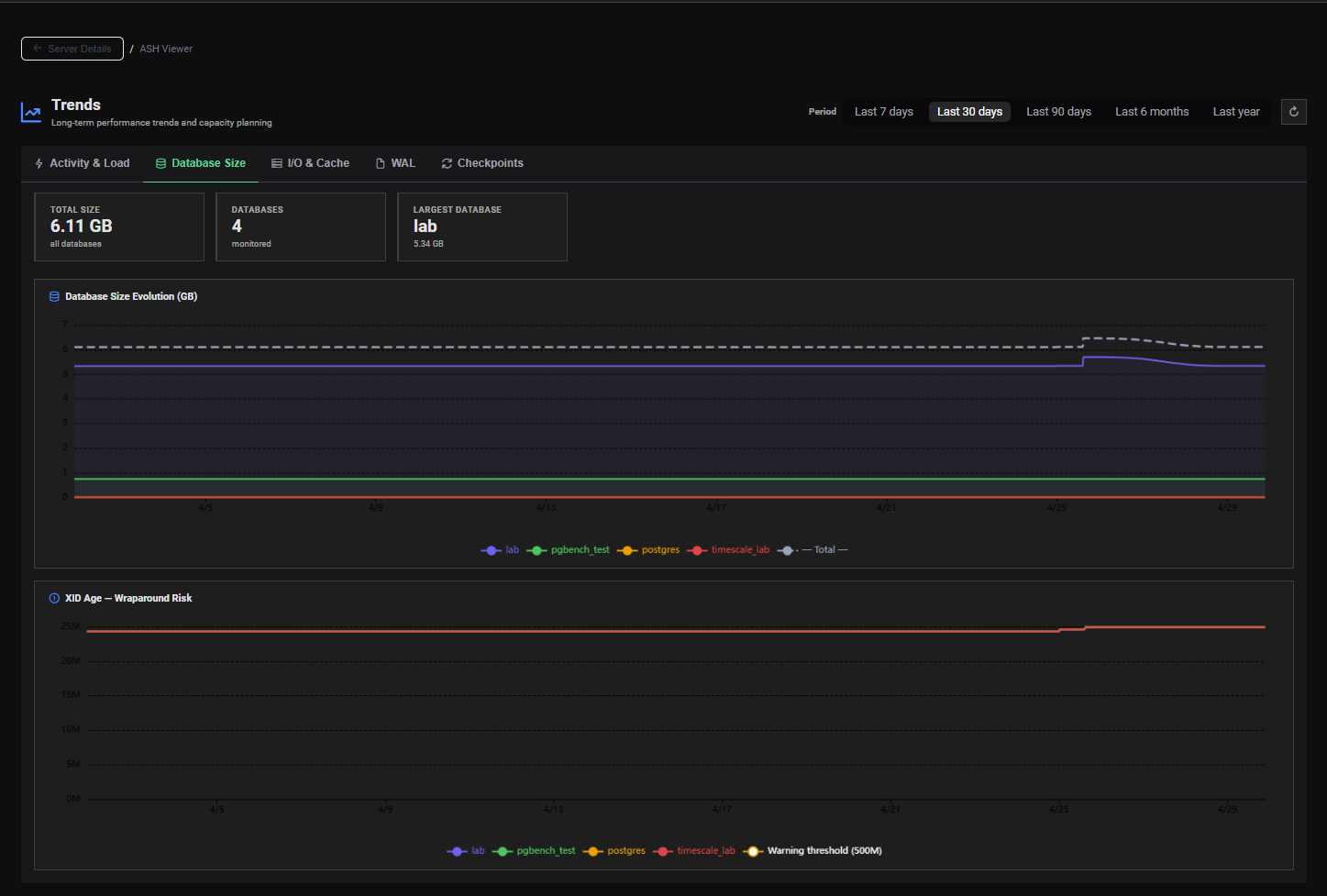1327x896 pixels.
Task: Toggle timescale_lab series in XID Age legend
Action: [694, 851]
